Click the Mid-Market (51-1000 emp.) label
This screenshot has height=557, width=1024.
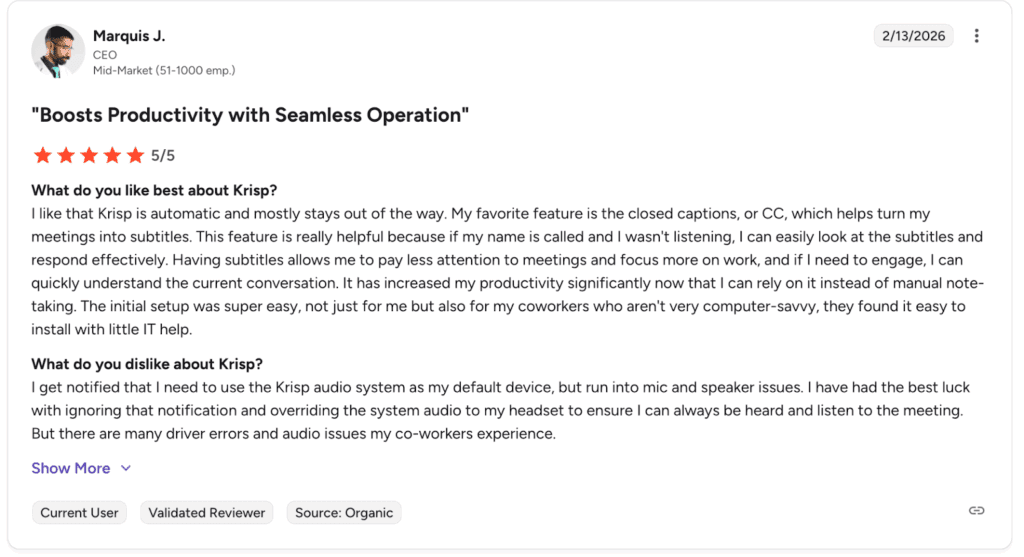click(x=164, y=70)
